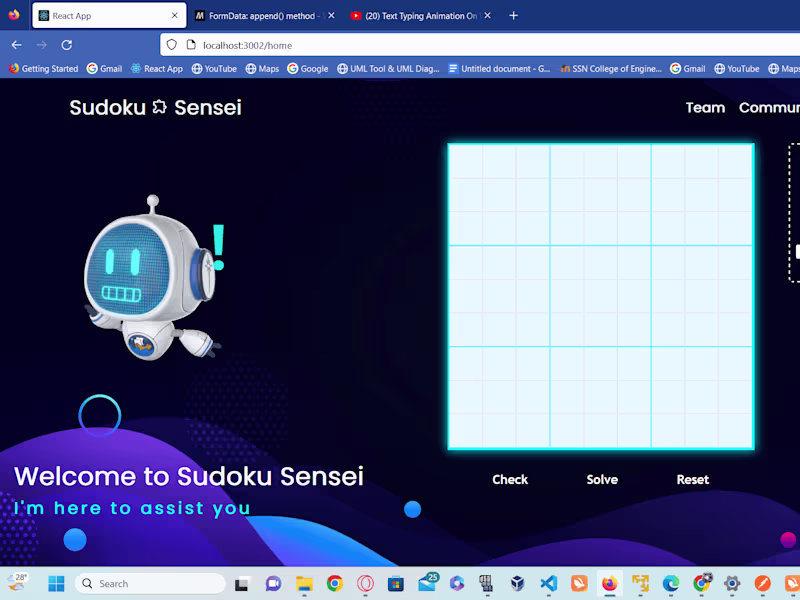Click the Solve button

click(602, 480)
